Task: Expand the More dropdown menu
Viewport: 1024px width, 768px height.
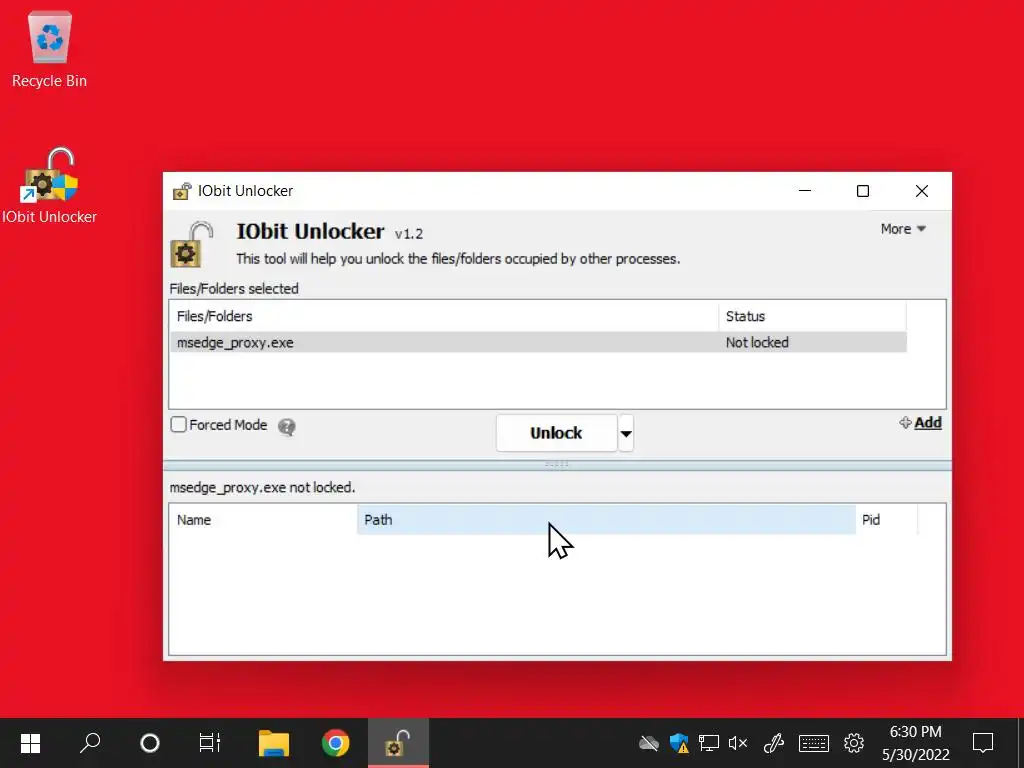Action: click(x=903, y=229)
